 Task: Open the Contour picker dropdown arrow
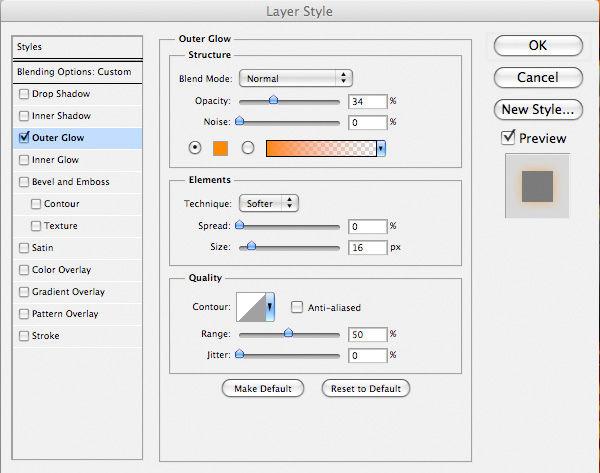click(270, 307)
